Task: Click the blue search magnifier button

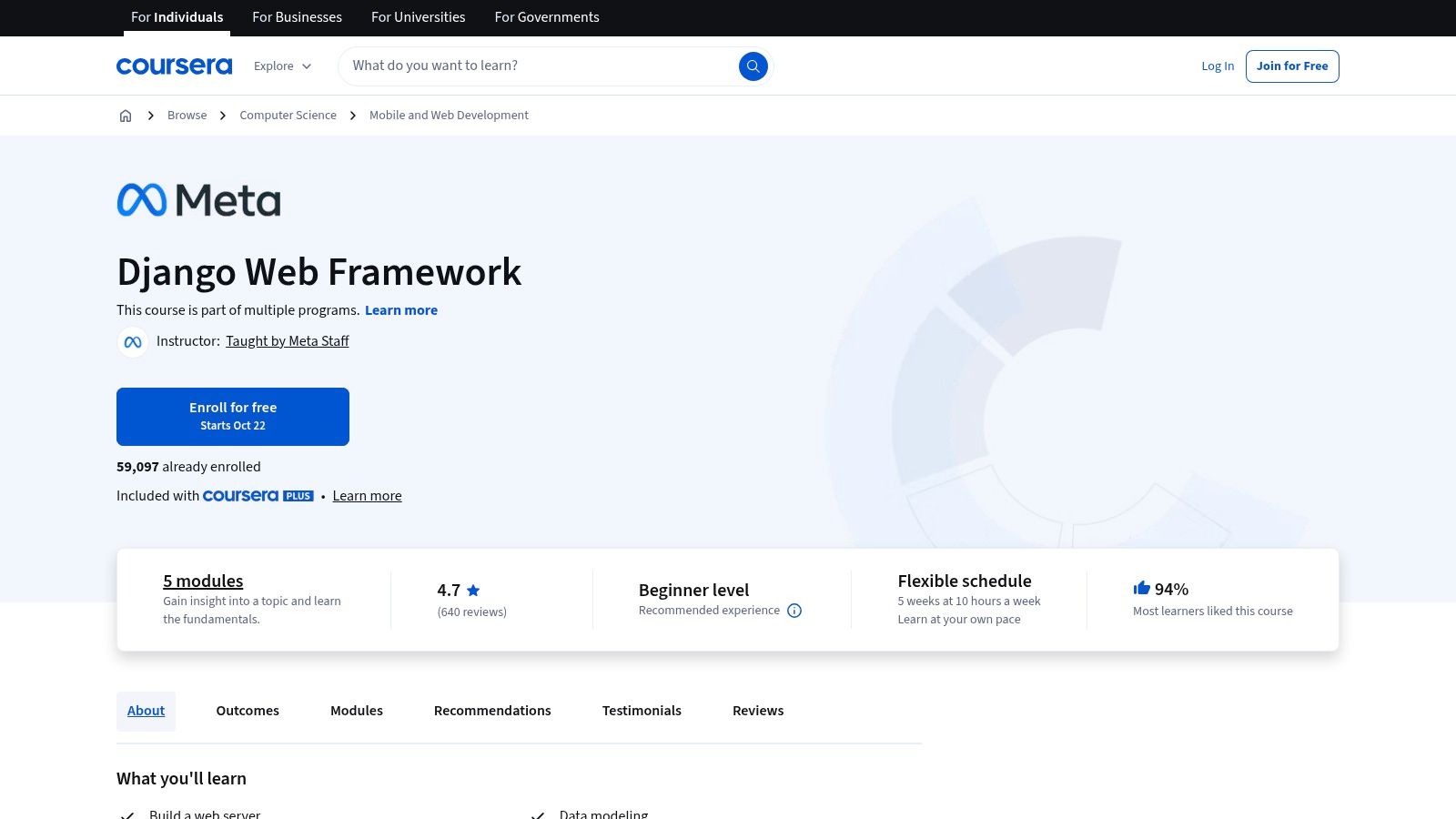Action: coord(753,66)
